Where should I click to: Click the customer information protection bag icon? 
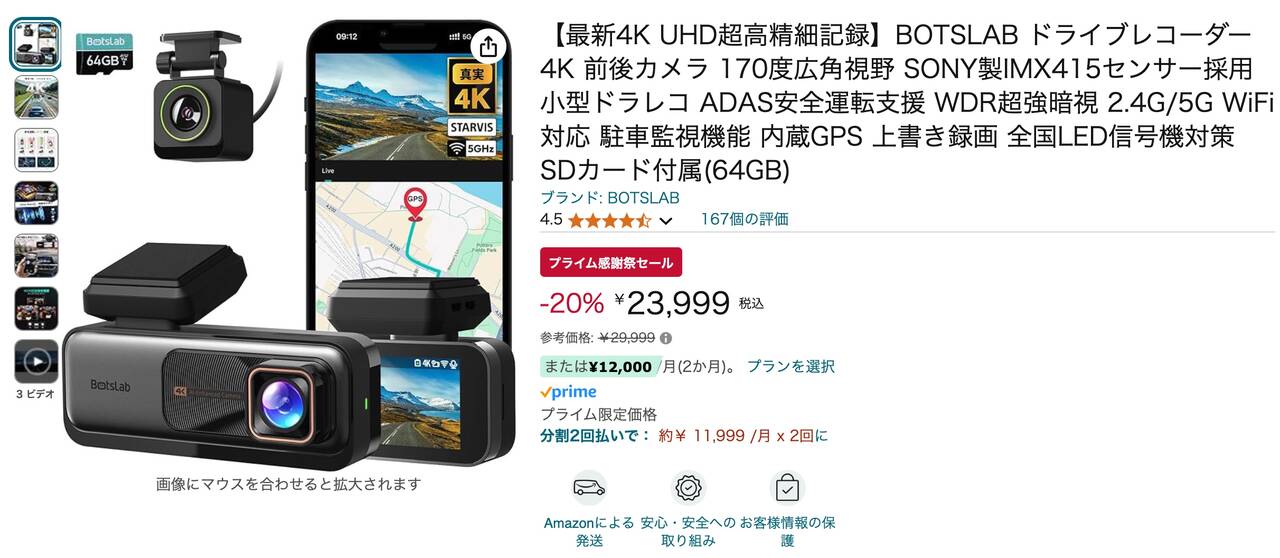788,488
